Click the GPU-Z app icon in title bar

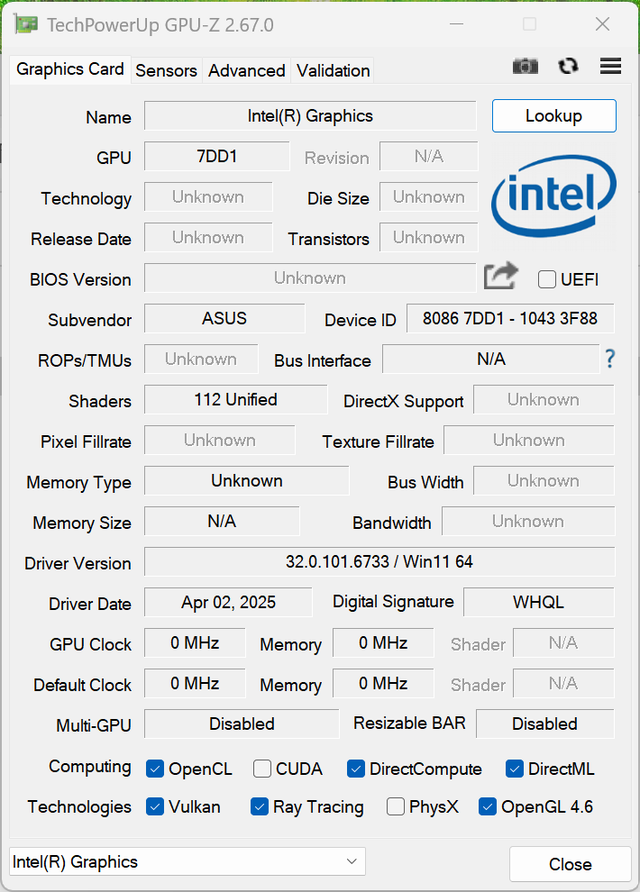tap(26, 24)
